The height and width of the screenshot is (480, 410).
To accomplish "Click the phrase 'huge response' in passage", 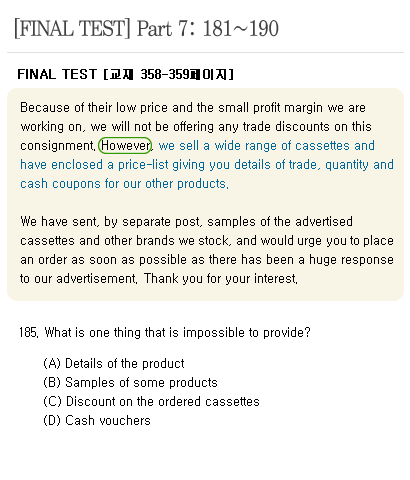I will pos(351,260).
